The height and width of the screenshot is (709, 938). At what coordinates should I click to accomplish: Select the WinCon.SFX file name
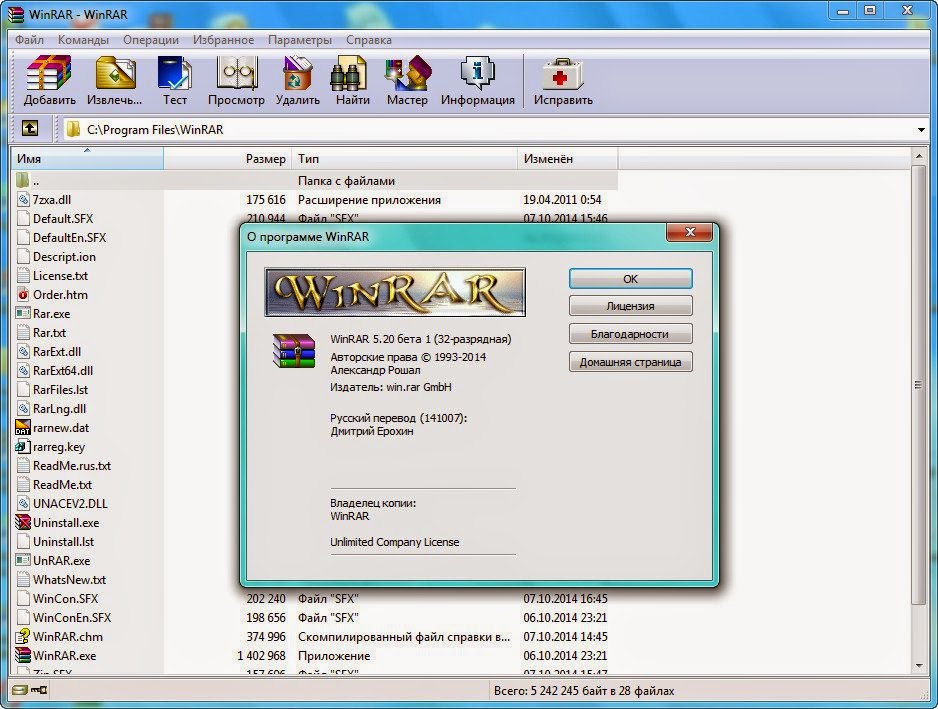coord(65,598)
